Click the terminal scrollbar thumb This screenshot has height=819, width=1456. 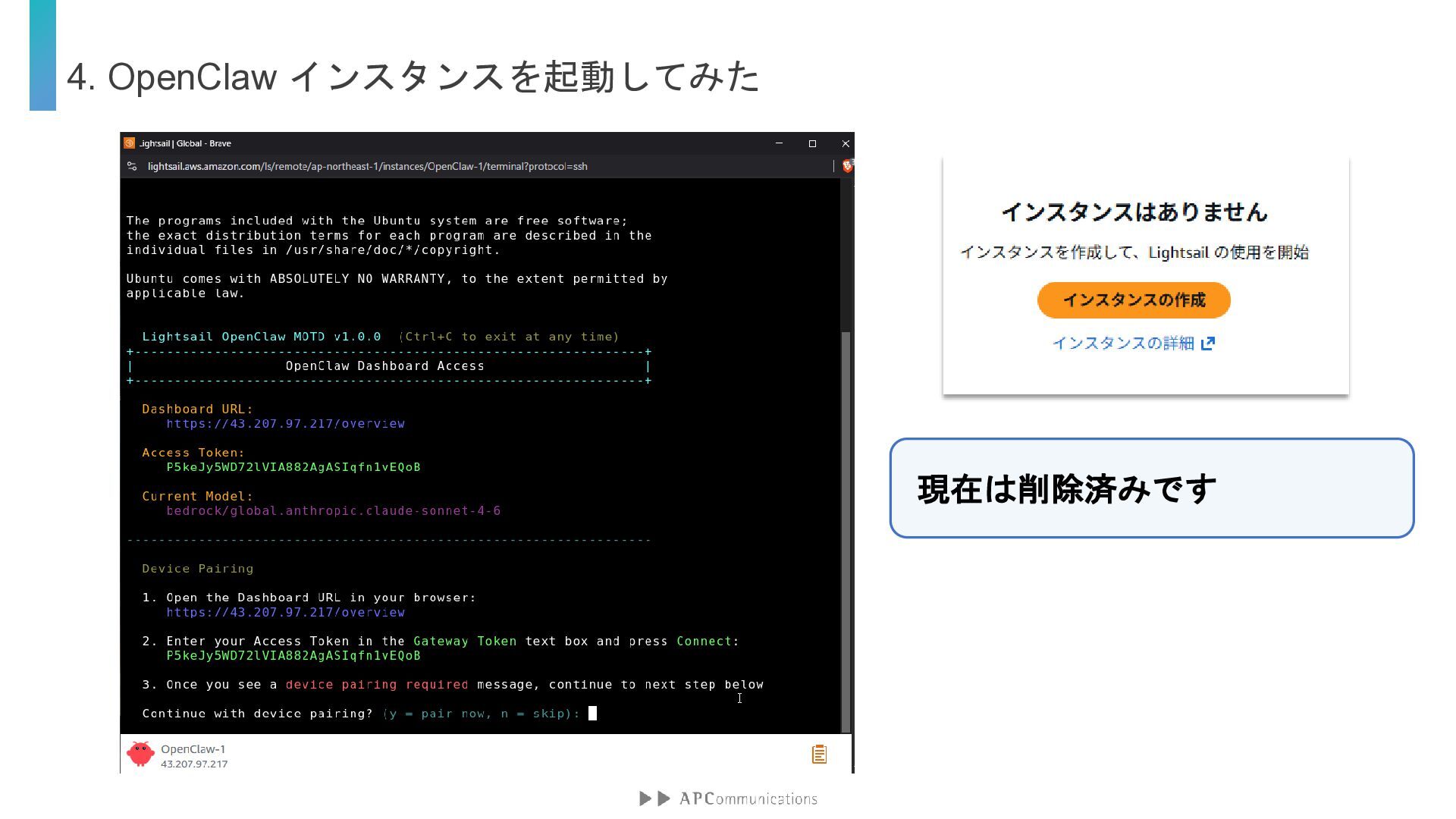[x=846, y=531]
